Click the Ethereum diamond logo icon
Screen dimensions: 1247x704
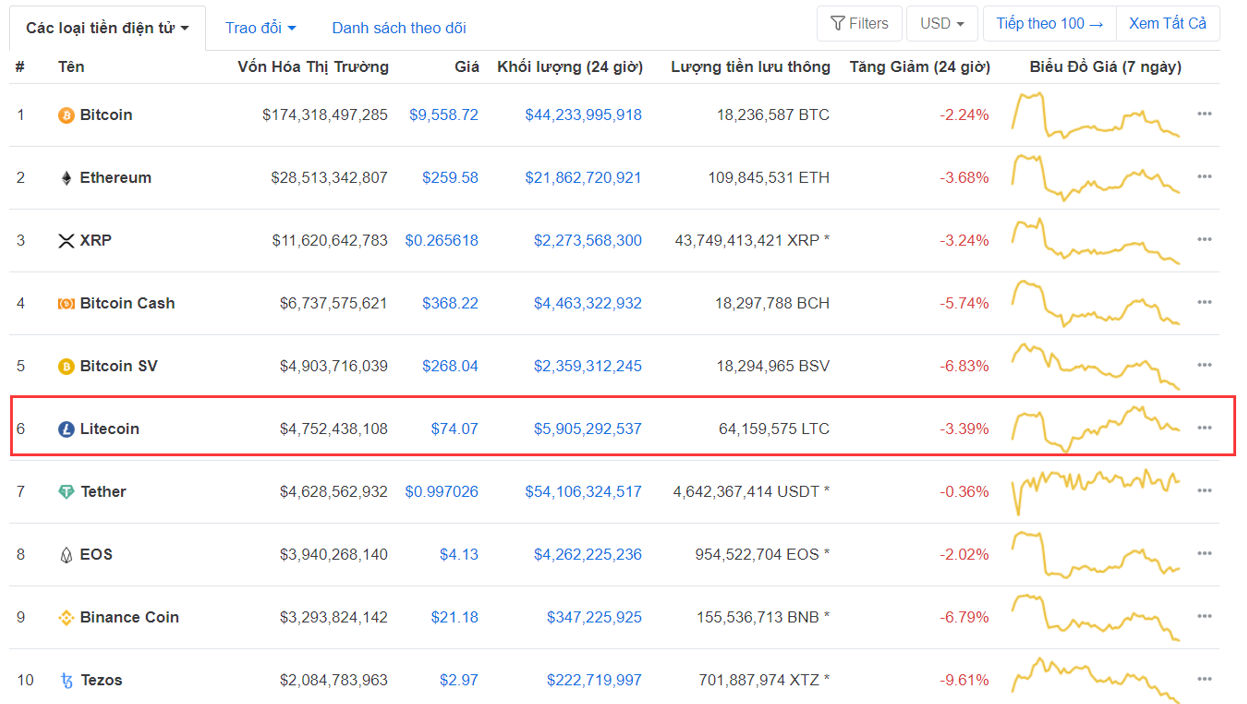(x=66, y=178)
